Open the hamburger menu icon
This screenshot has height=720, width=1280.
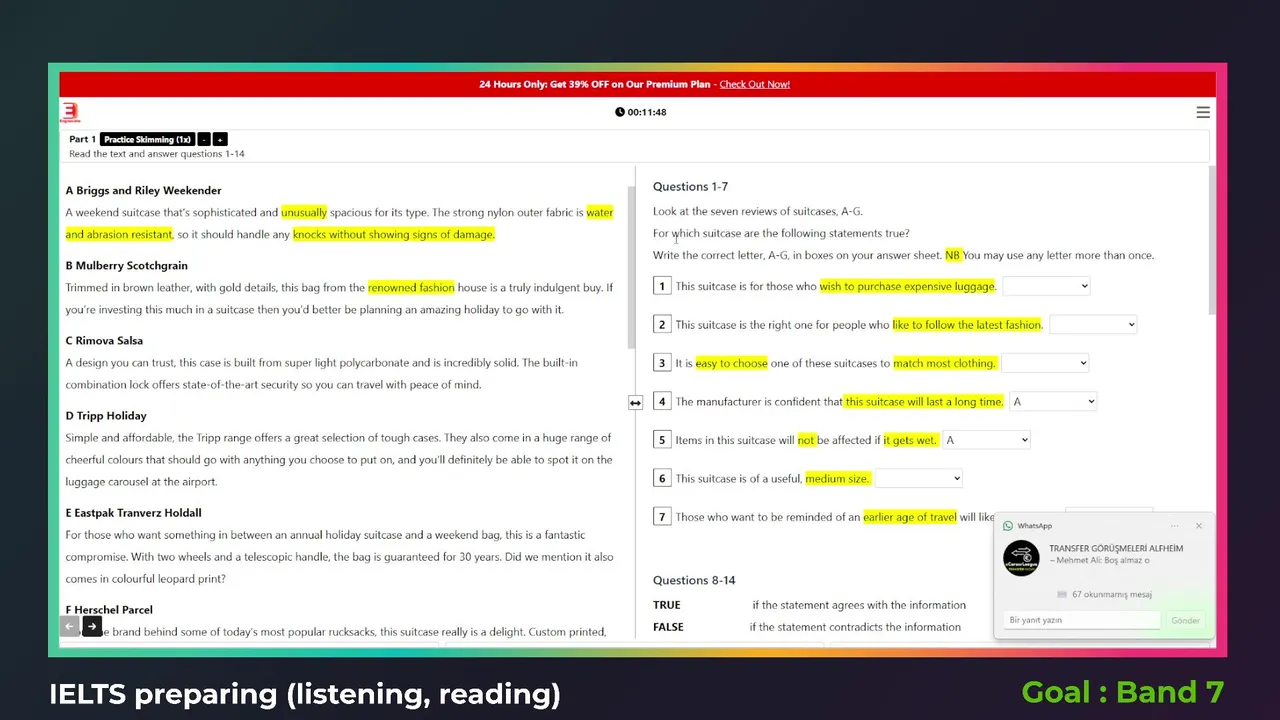[x=1203, y=112]
